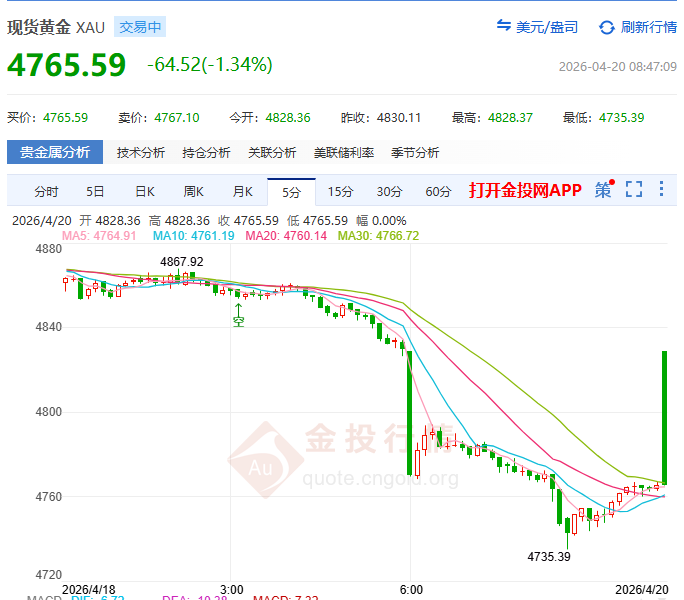Screen dimensions: 684x600
Task: Click the 4880 price axis label
Action: [x=48, y=249]
